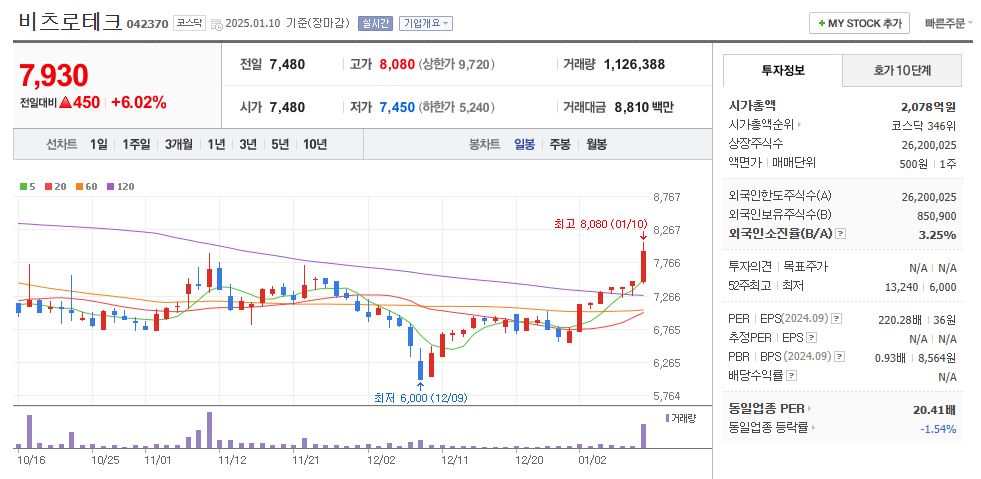Click the tall red candle on 01/10

tap(643, 267)
